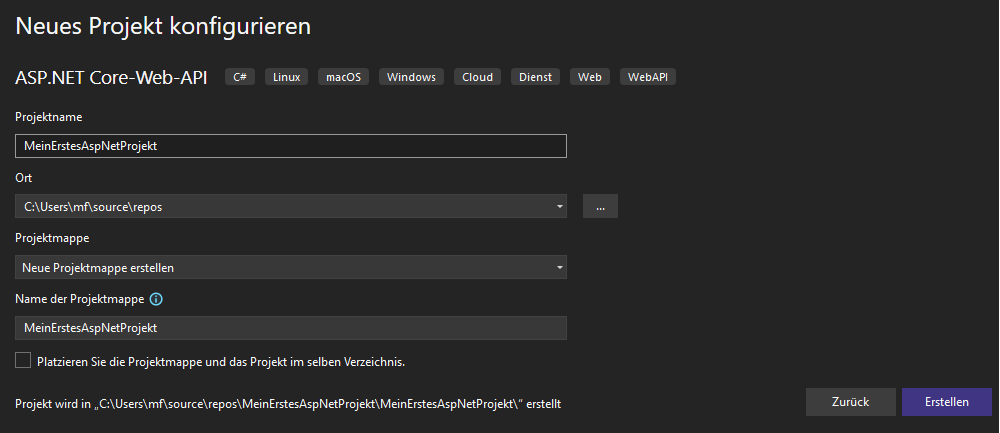
Task: Click the 'Projekt wird in' path text
Action: tap(288, 404)
